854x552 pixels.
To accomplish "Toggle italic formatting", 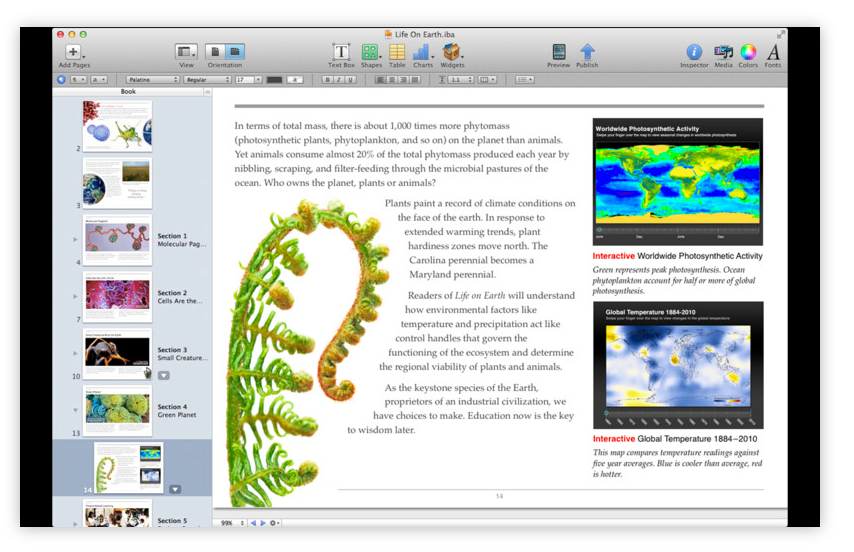I will (339, 79).
